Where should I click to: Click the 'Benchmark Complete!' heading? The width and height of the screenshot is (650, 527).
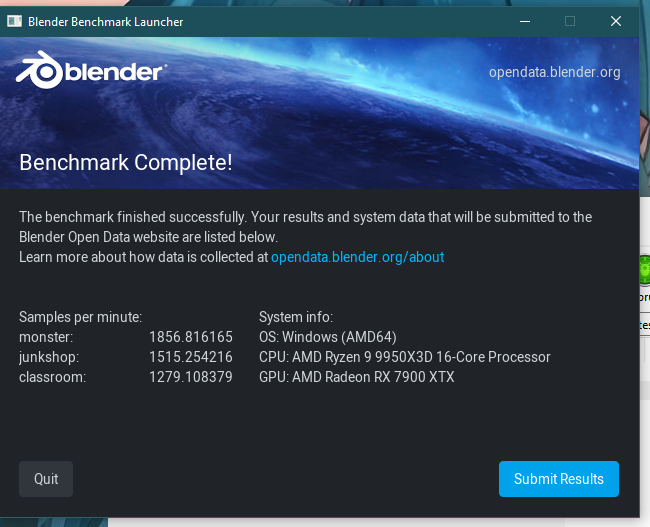pyautogui.click(x=126, y=162)
